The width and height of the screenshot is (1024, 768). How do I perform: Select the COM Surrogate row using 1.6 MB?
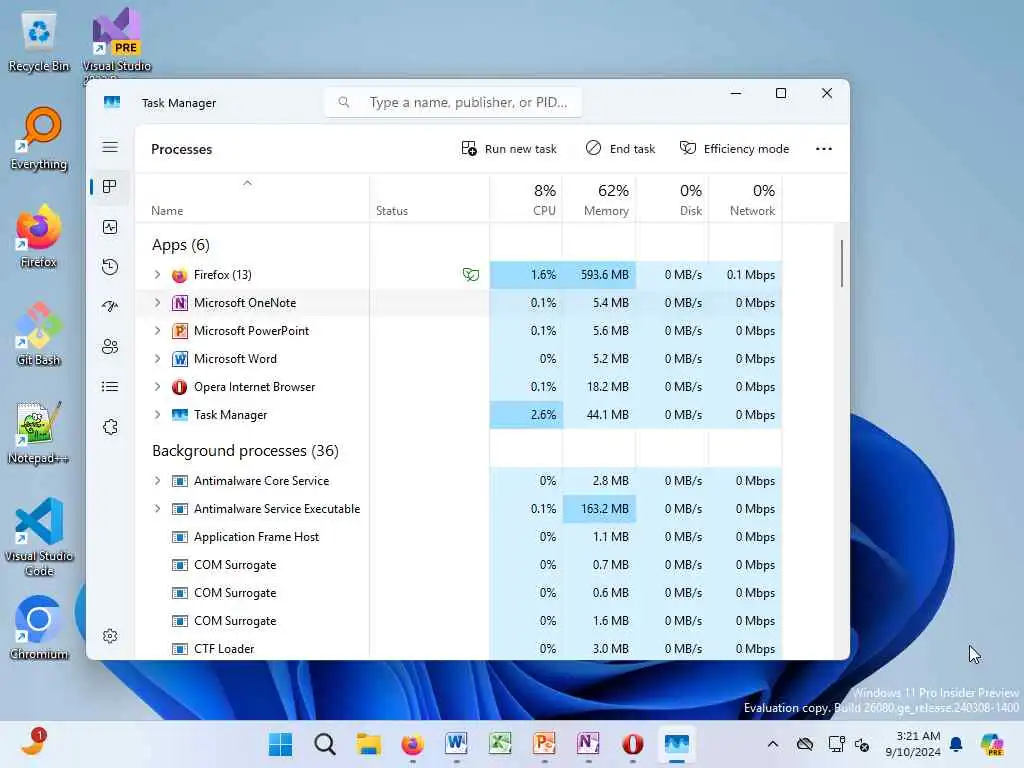pos(458,621)
